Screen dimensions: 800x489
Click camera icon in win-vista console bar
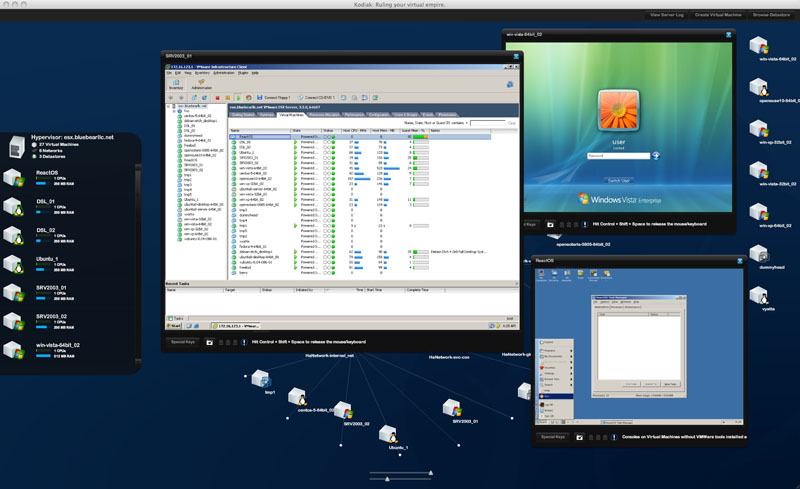(x=550, y=224)
